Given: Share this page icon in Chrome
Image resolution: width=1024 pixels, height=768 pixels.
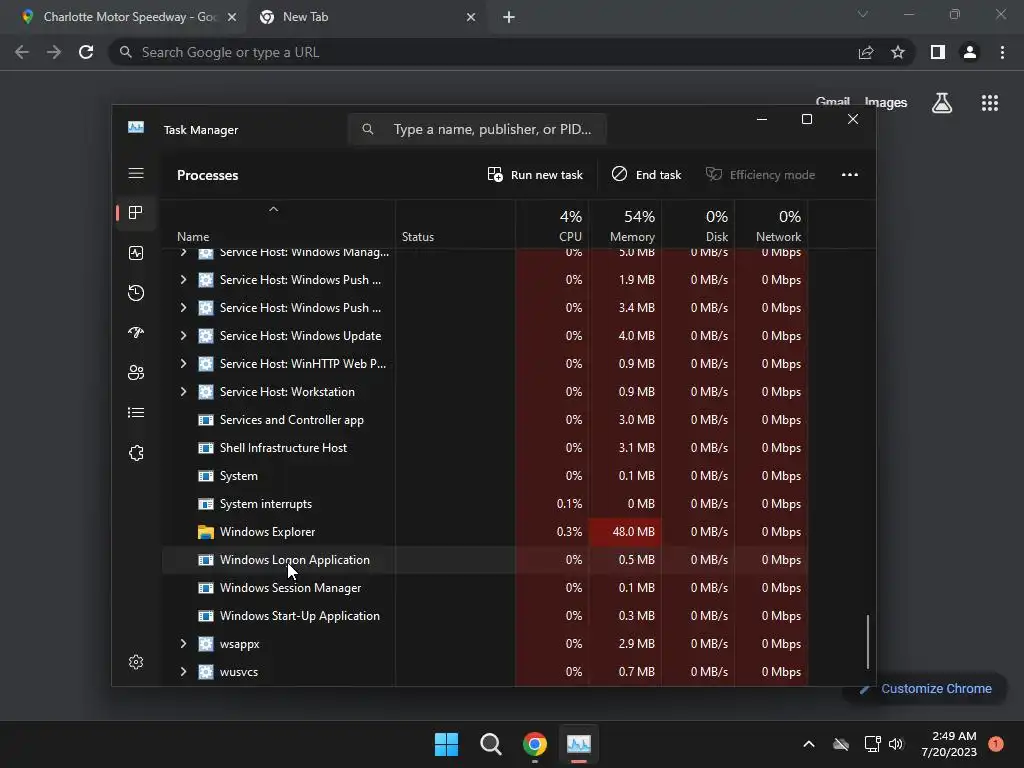Looking at the screenshot, I should click(x=866, y=52).
